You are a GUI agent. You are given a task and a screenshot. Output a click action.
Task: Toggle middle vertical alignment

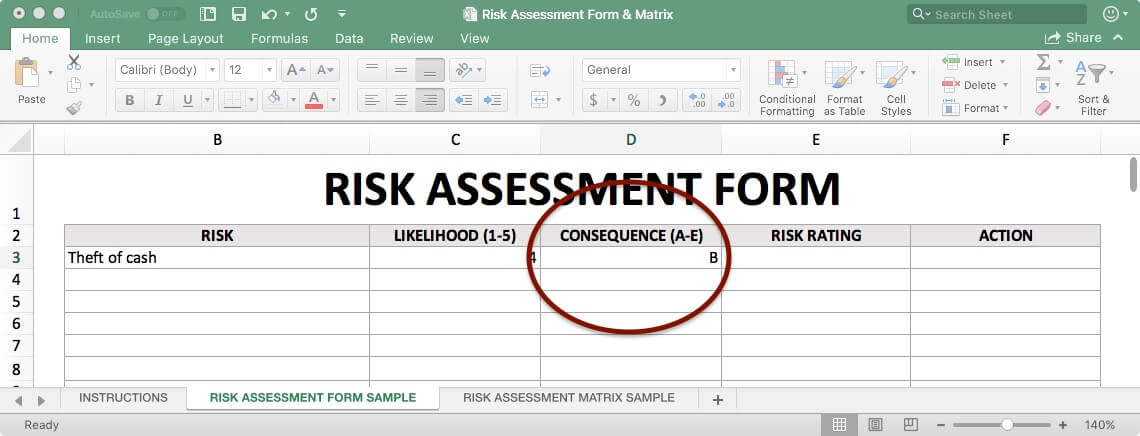click(401, 70)
